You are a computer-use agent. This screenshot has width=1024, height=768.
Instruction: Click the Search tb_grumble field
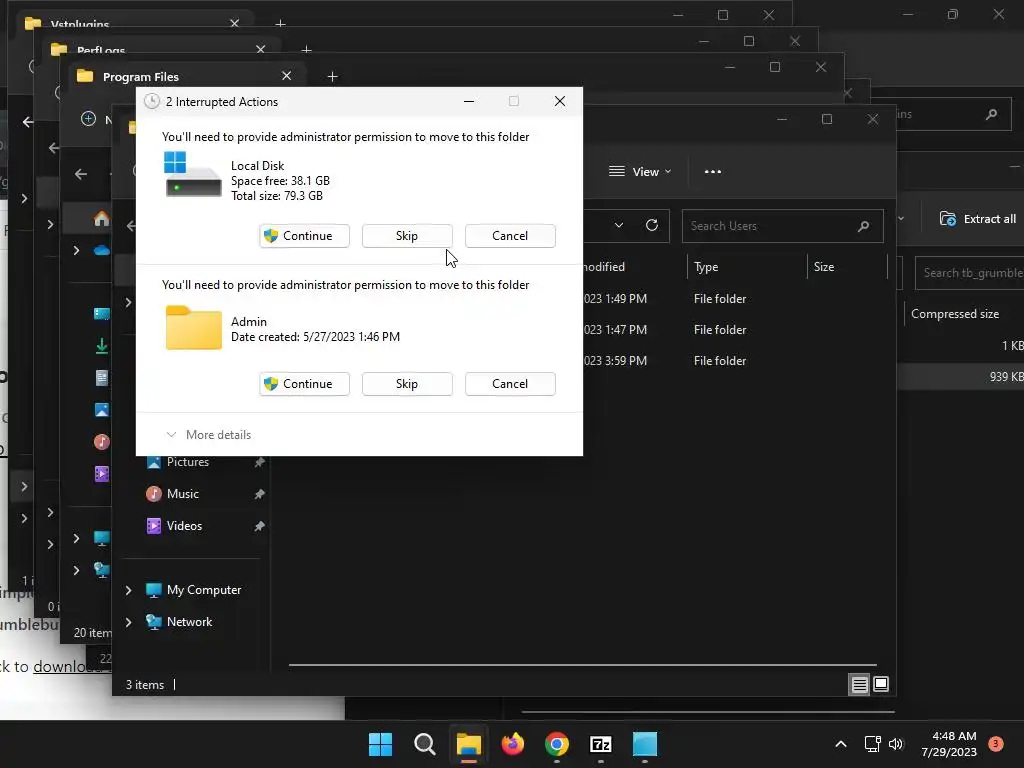click(x=970, y=273)
